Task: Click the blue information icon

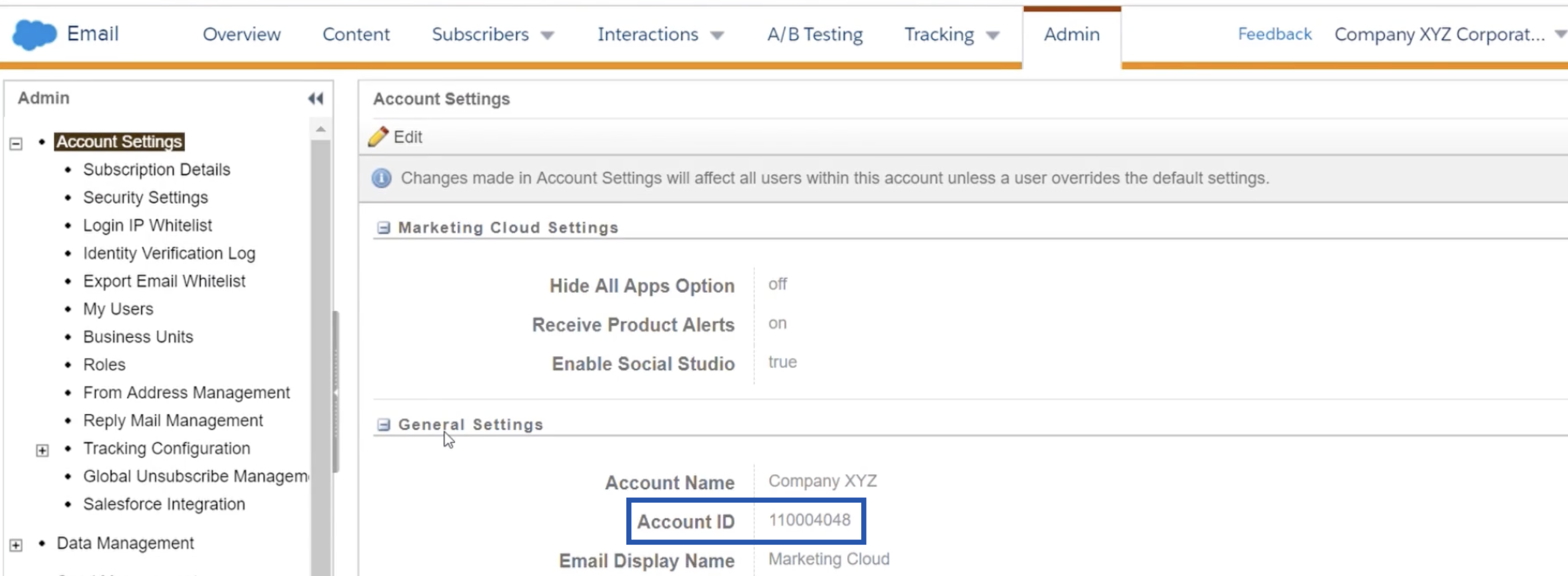Action: (382, 178)
